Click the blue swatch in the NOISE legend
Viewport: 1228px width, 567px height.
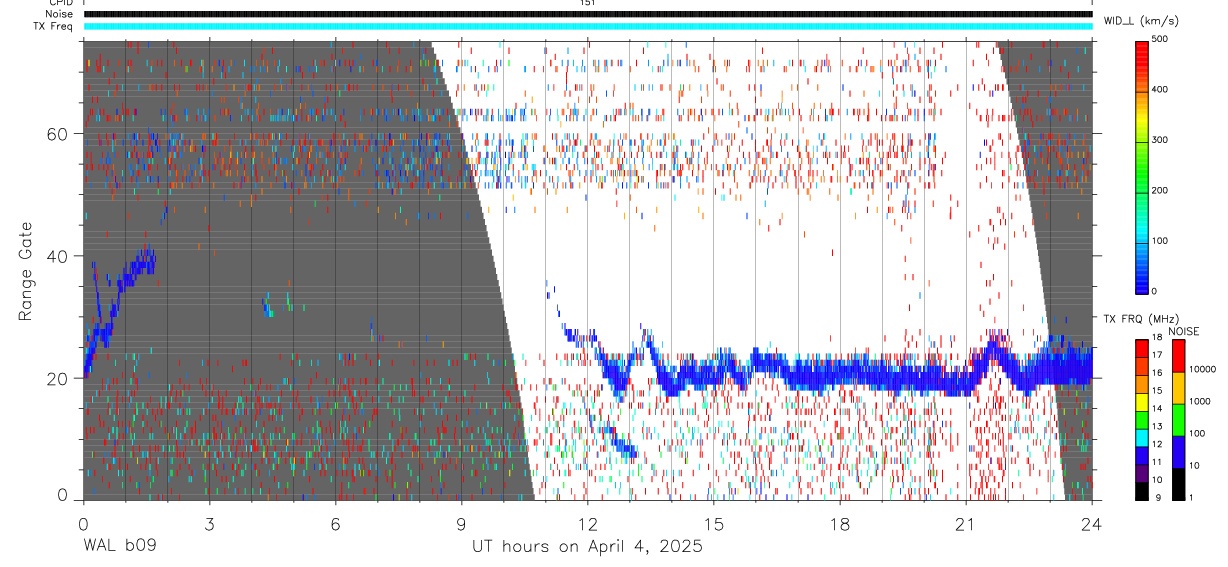1178,452
